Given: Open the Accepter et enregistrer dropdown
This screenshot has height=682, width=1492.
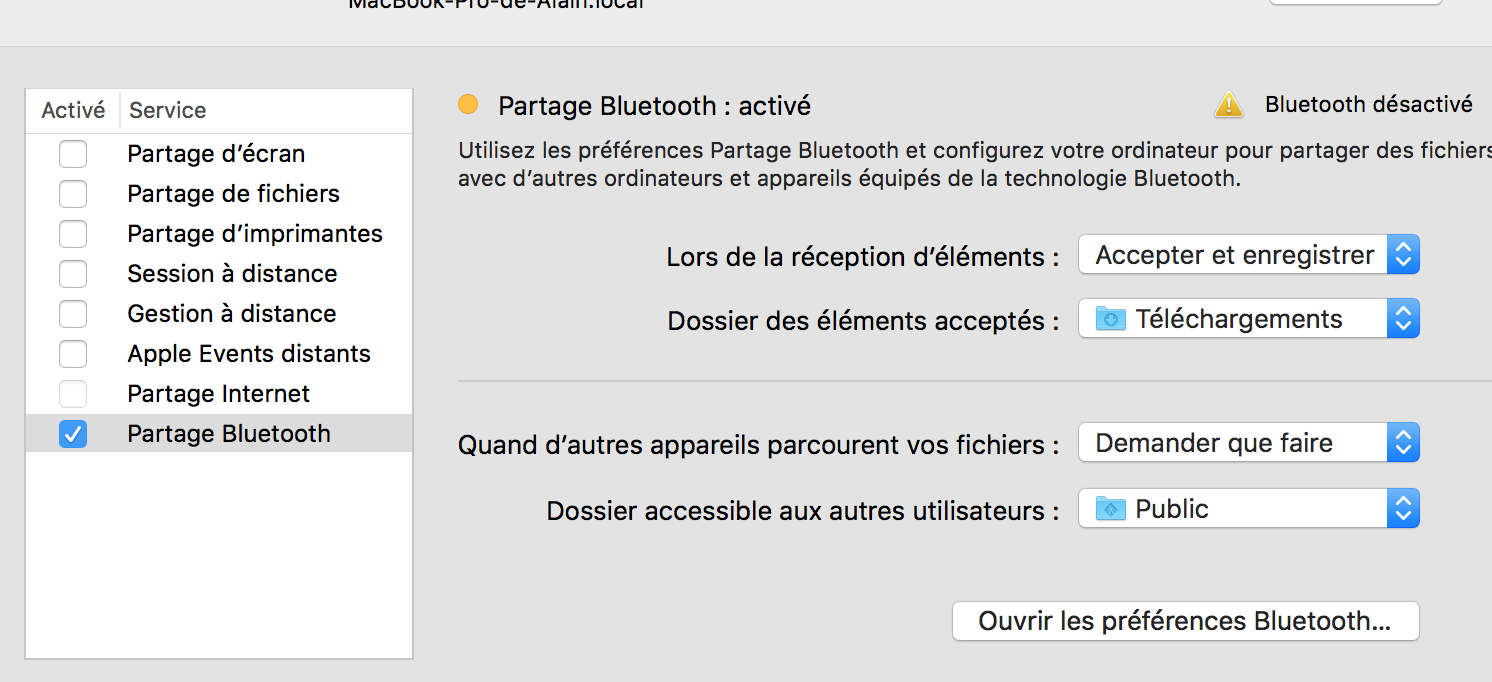Looking at the screenshot, I should pyautogui.click(x=1248, y=255).
